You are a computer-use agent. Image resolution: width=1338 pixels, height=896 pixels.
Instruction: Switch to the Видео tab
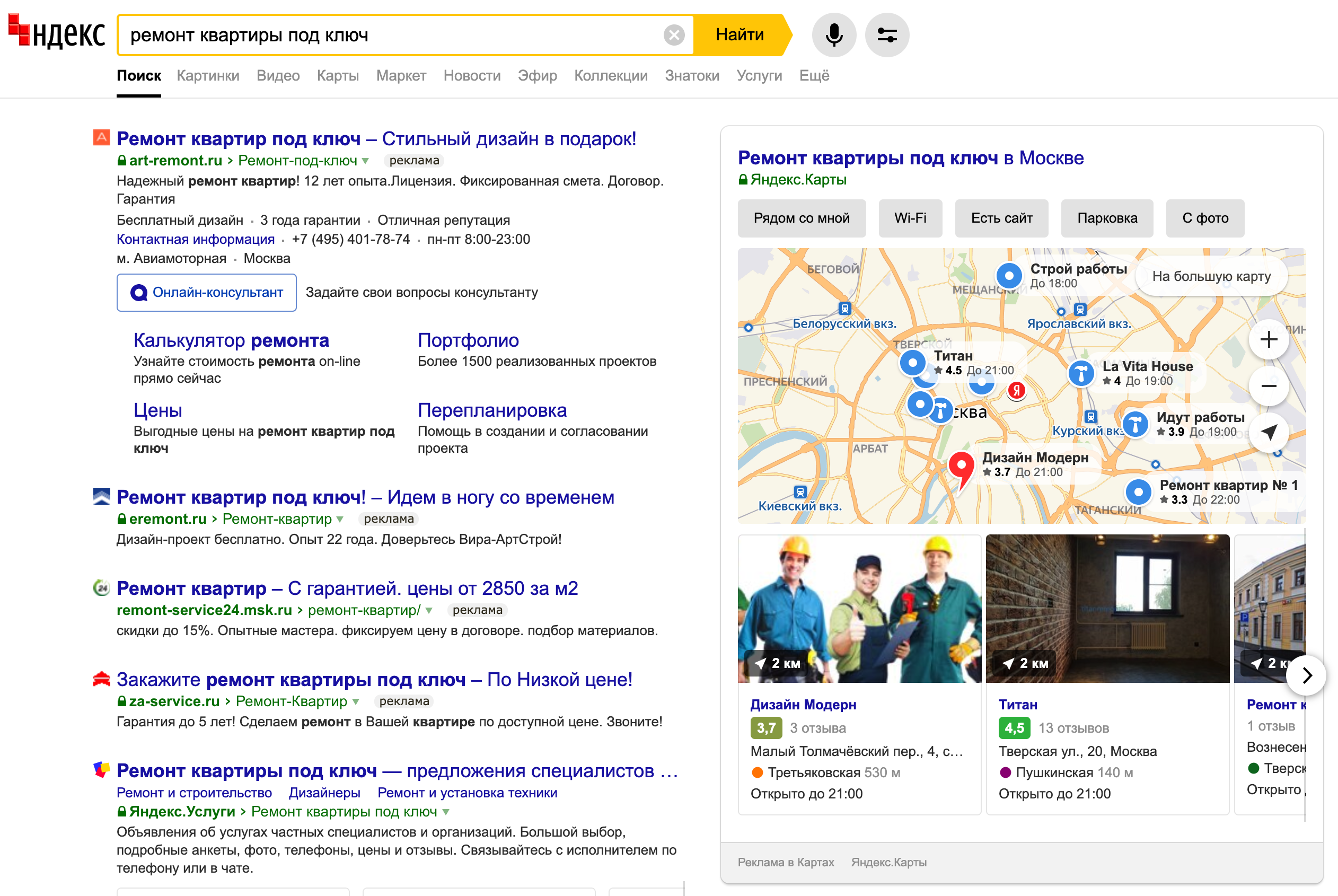pos(278,75)
